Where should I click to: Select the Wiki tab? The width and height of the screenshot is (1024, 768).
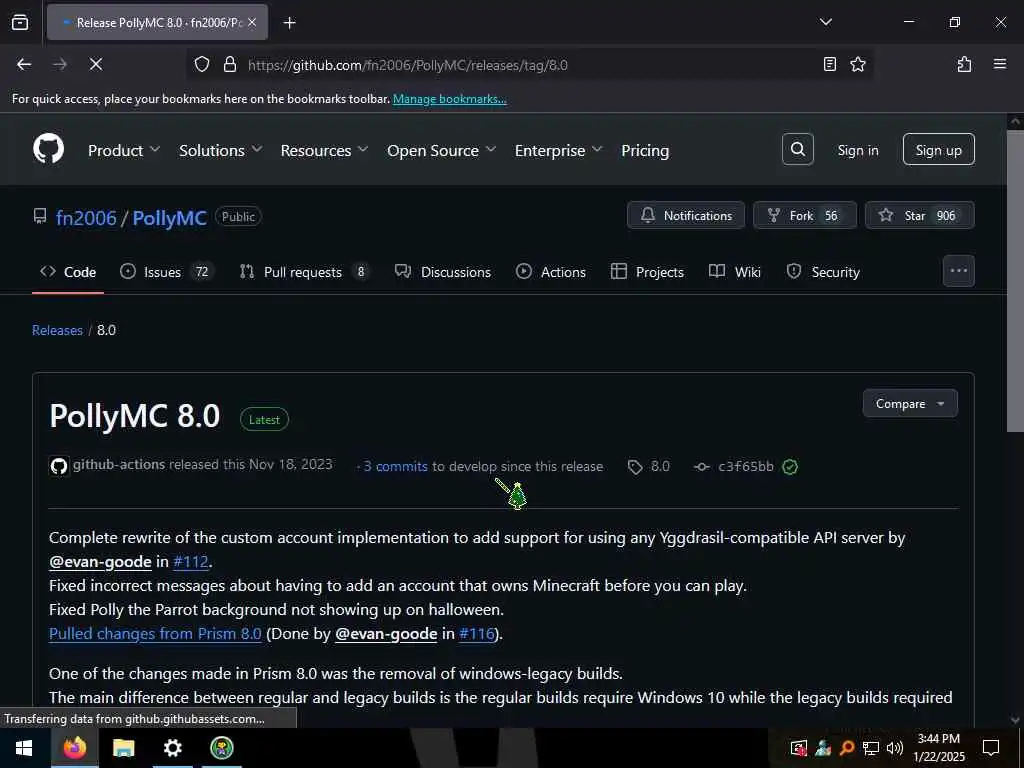tap(735, 272)
